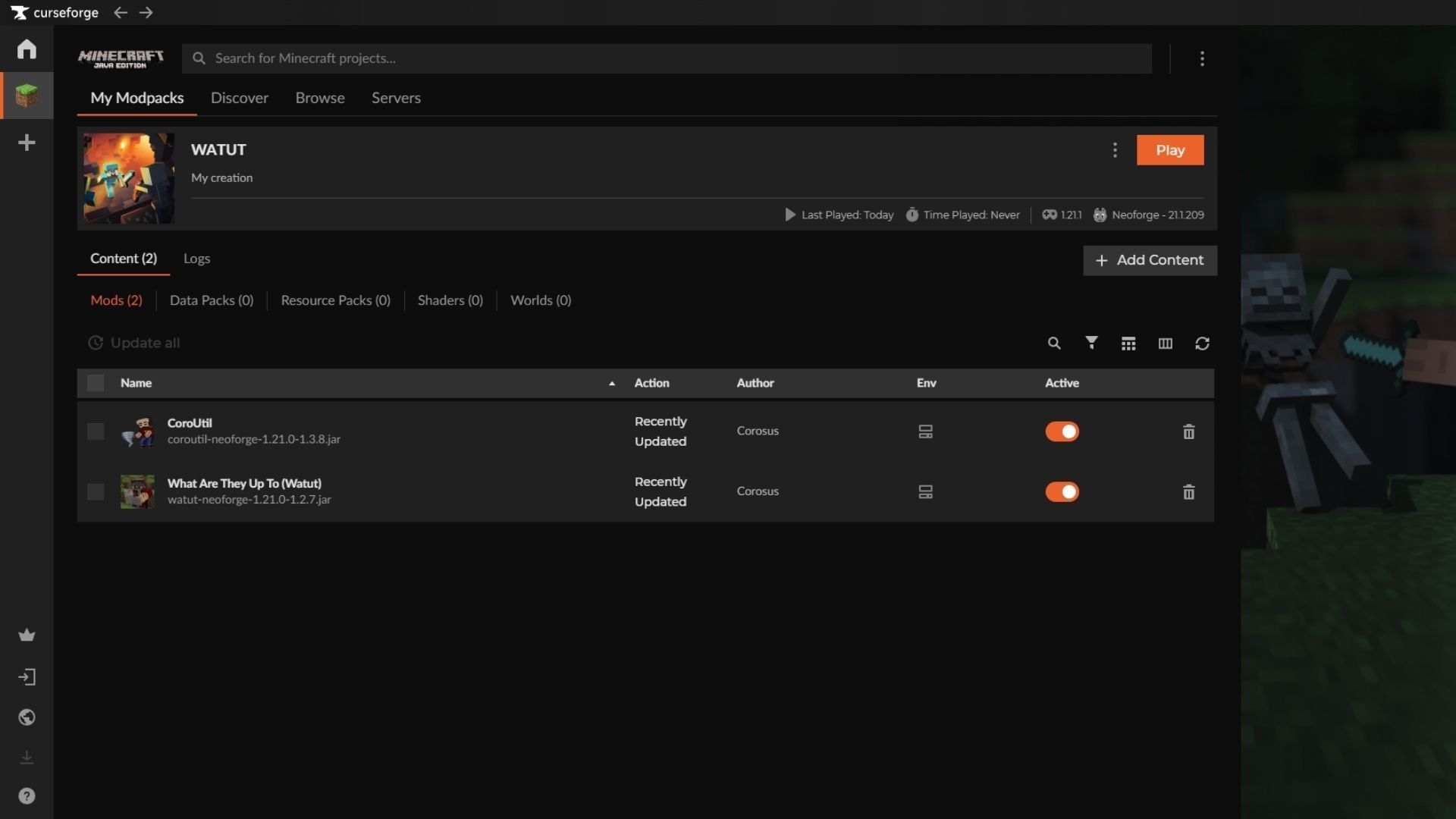Viewport: 1456px width, 819px height.
Task: Click the CurseForge home icon
Action: [x=27, y=49]
